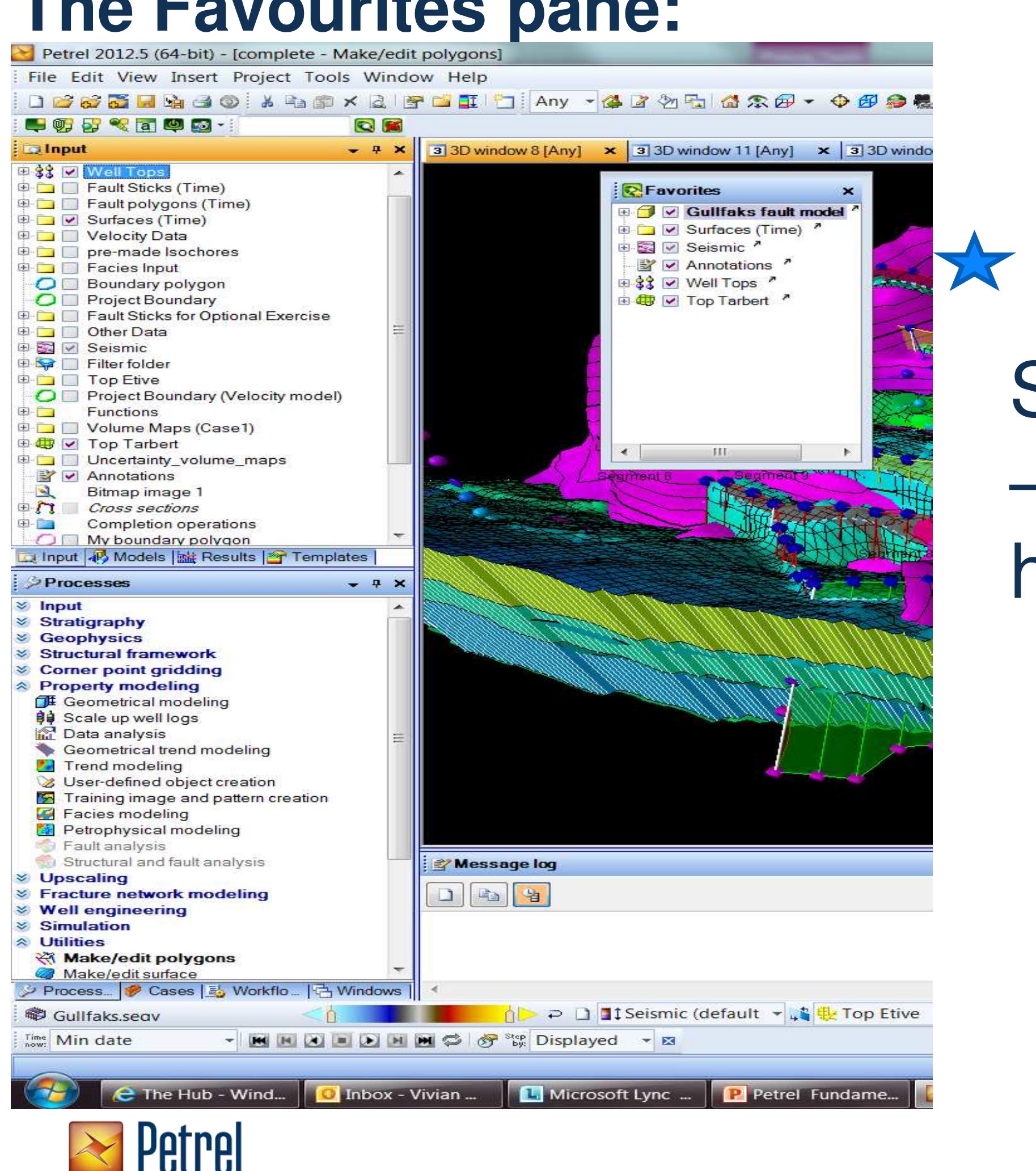1036x1171 pixels.
Task: Click the New project icon in toolbar
Action: [36, 102]
